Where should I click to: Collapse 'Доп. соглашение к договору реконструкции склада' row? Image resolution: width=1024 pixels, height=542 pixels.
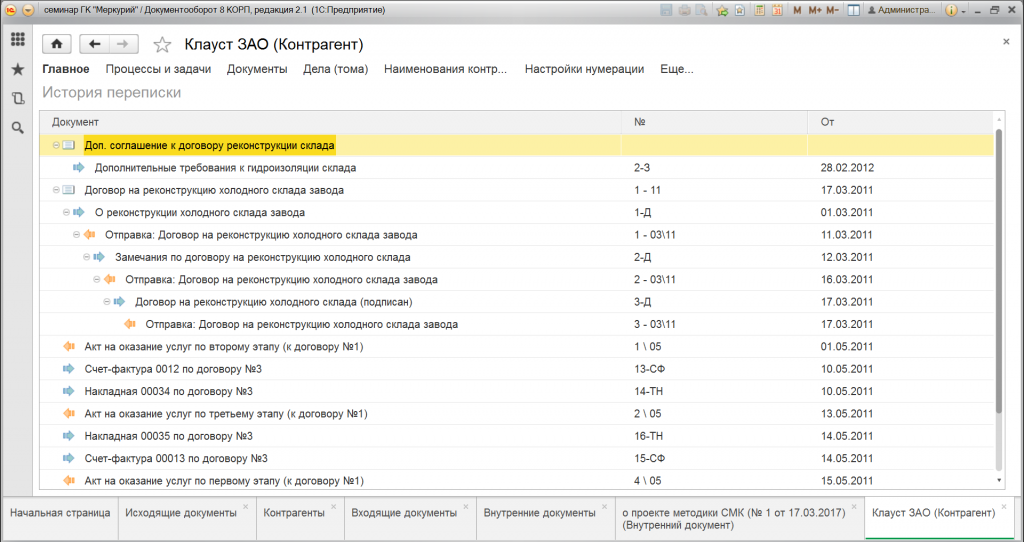[x=56, y=146]
